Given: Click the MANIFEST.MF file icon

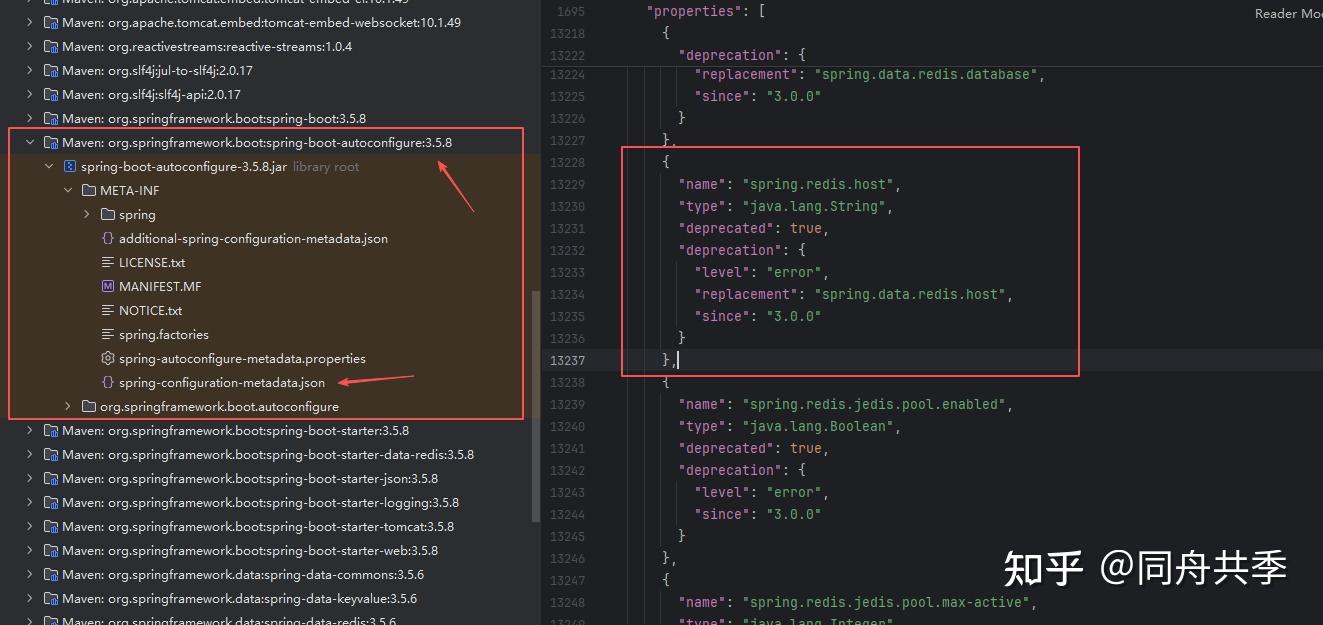Looking at the screenshot, I should [106, 286].
